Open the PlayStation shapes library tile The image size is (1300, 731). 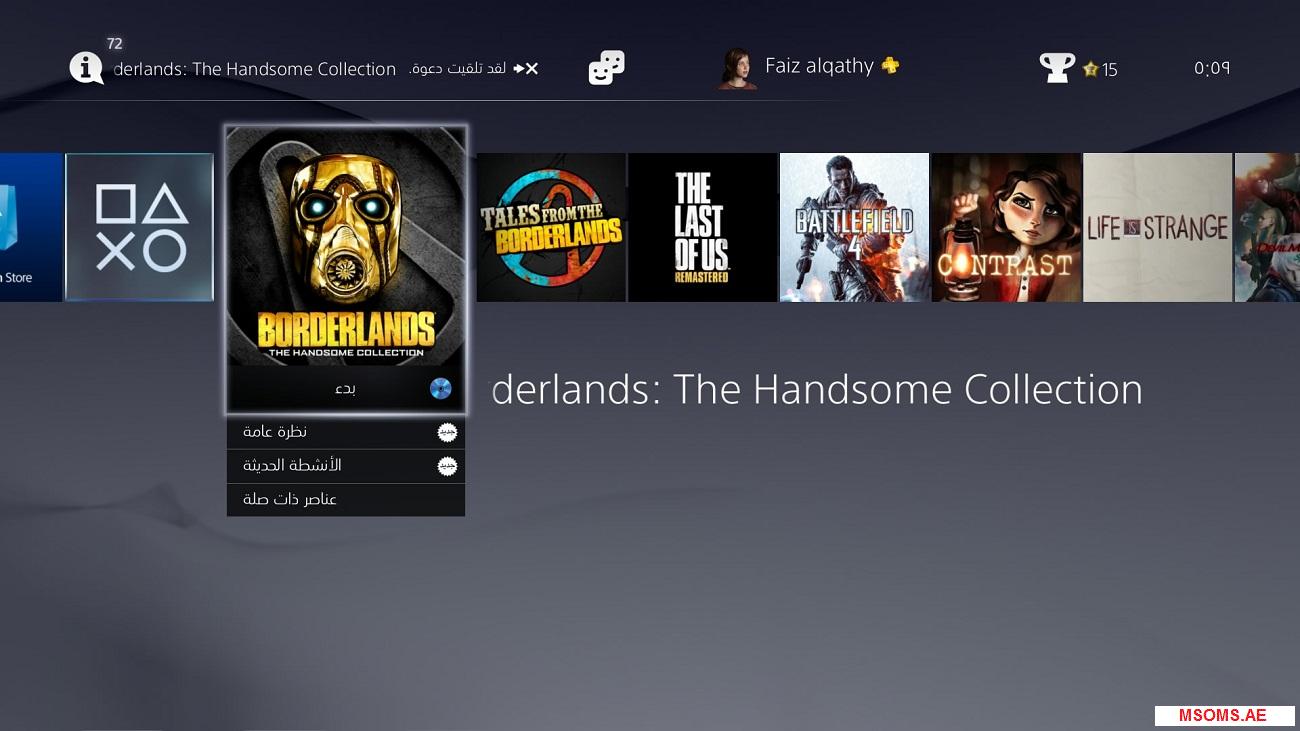tap(140, 227)
